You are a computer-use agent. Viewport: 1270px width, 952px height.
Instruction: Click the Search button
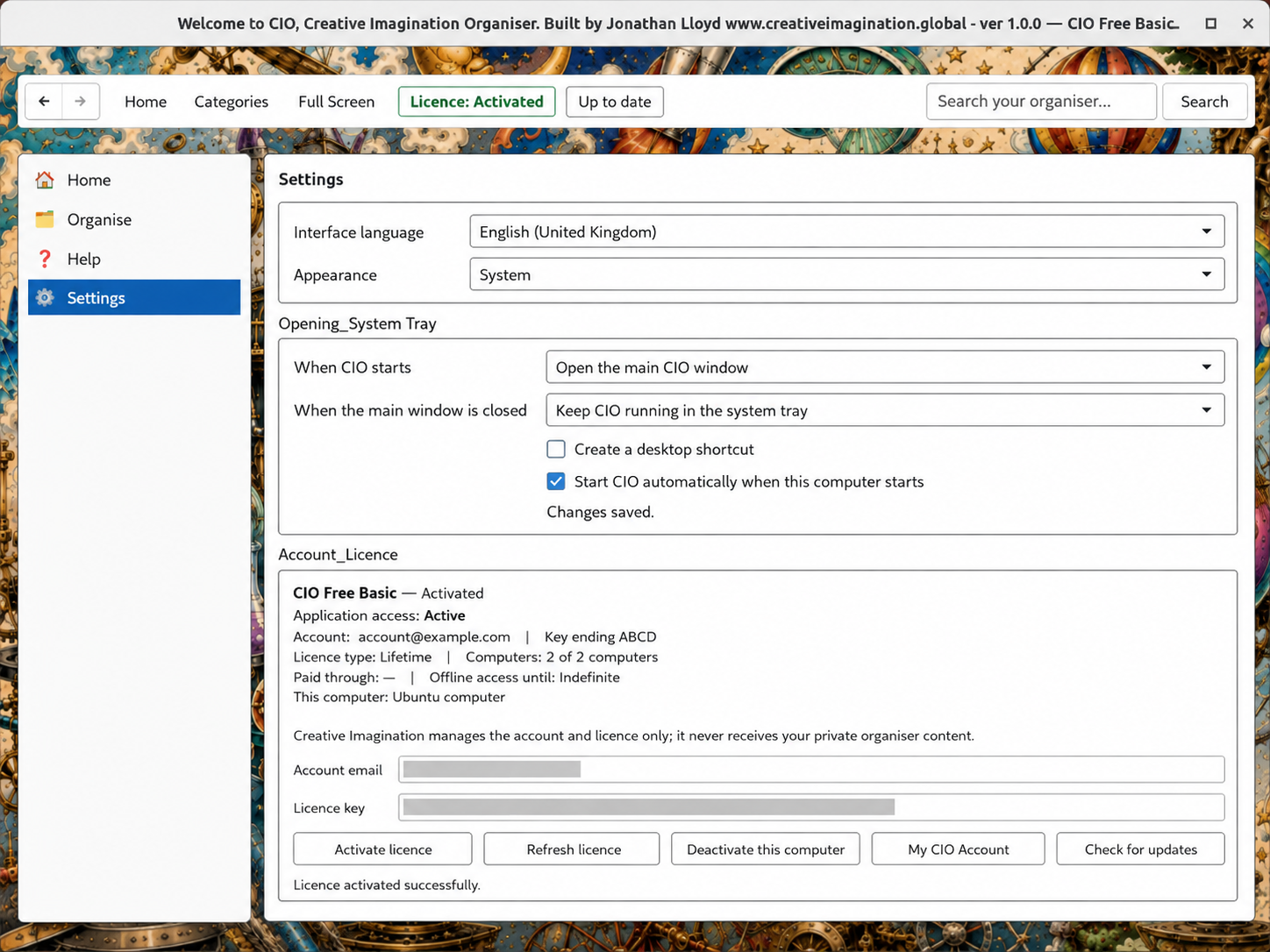(1204, 102)
